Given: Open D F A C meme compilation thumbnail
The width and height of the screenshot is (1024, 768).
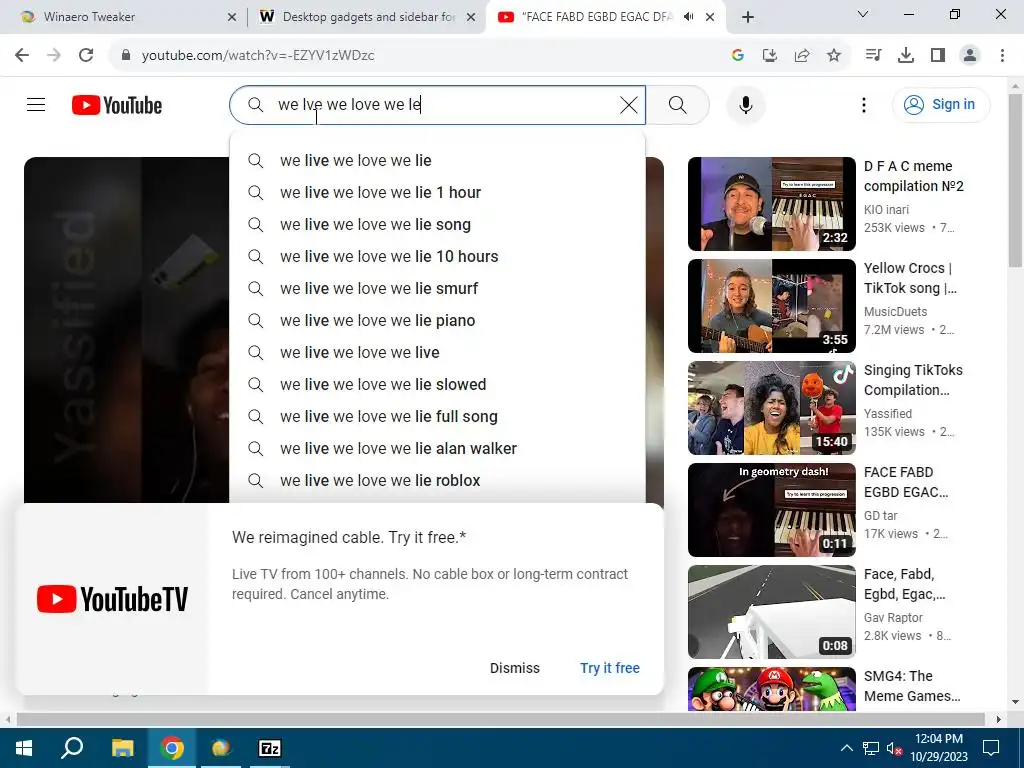Looking at the screenshot, I should tap(771, 204).
